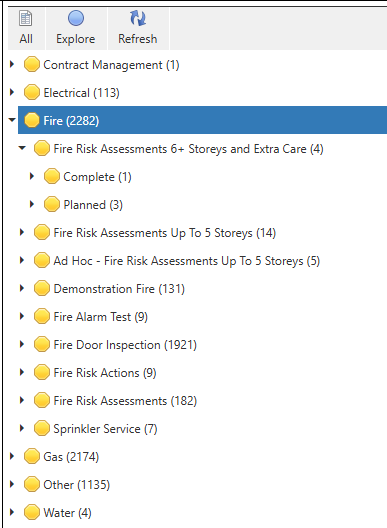Select Ad Hoc - Fire Risk Assessments item

(x=187, y=261)
